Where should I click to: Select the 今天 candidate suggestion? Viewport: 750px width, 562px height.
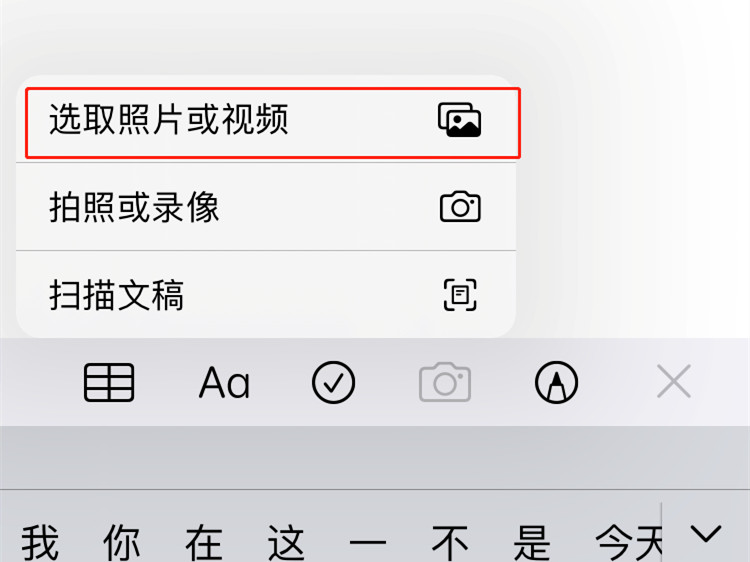629,543
